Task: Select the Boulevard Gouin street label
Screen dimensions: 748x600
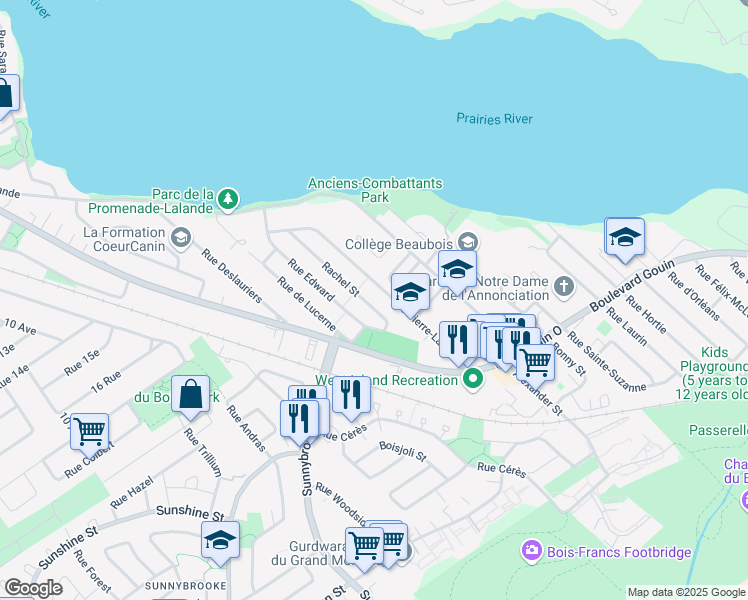Action: click(632, 286)
